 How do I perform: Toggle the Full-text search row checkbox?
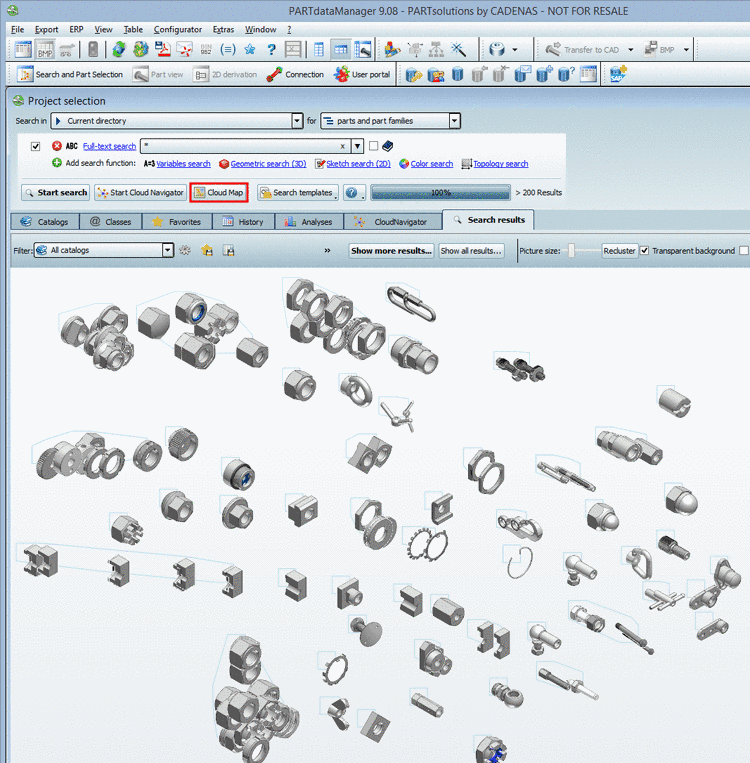click(x=36, y=146)
